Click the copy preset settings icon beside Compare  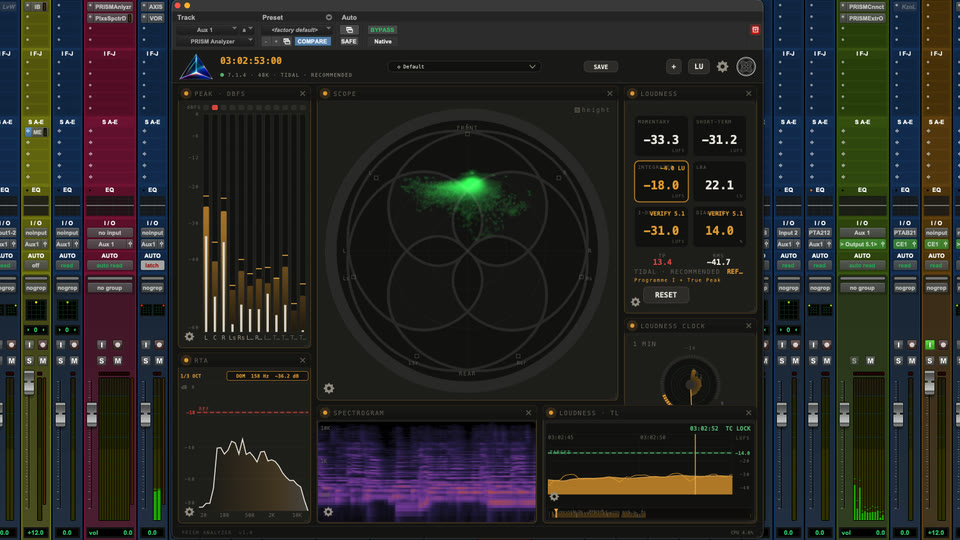287,41
